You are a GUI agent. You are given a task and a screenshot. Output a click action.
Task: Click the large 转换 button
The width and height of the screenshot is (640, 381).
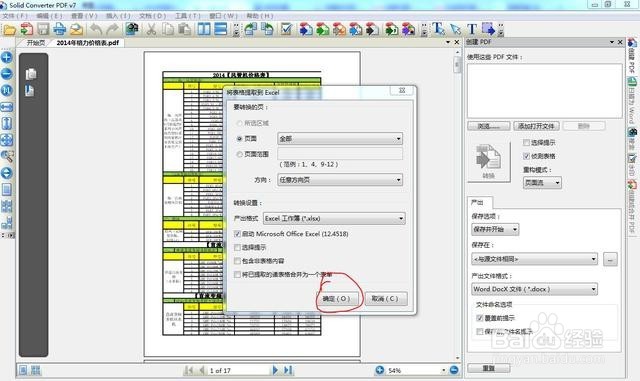489,162
